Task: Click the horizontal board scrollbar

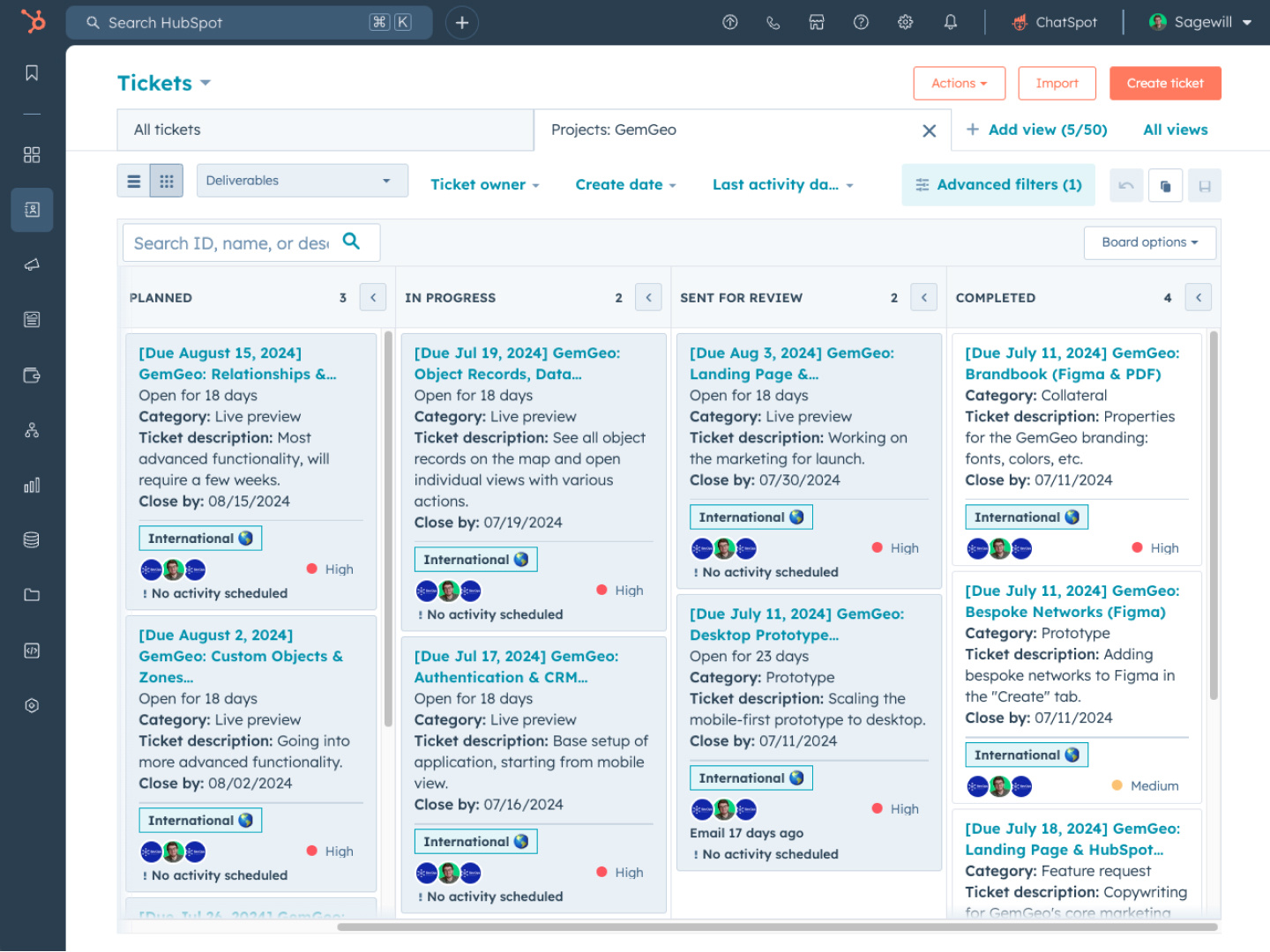Action: 777,926
